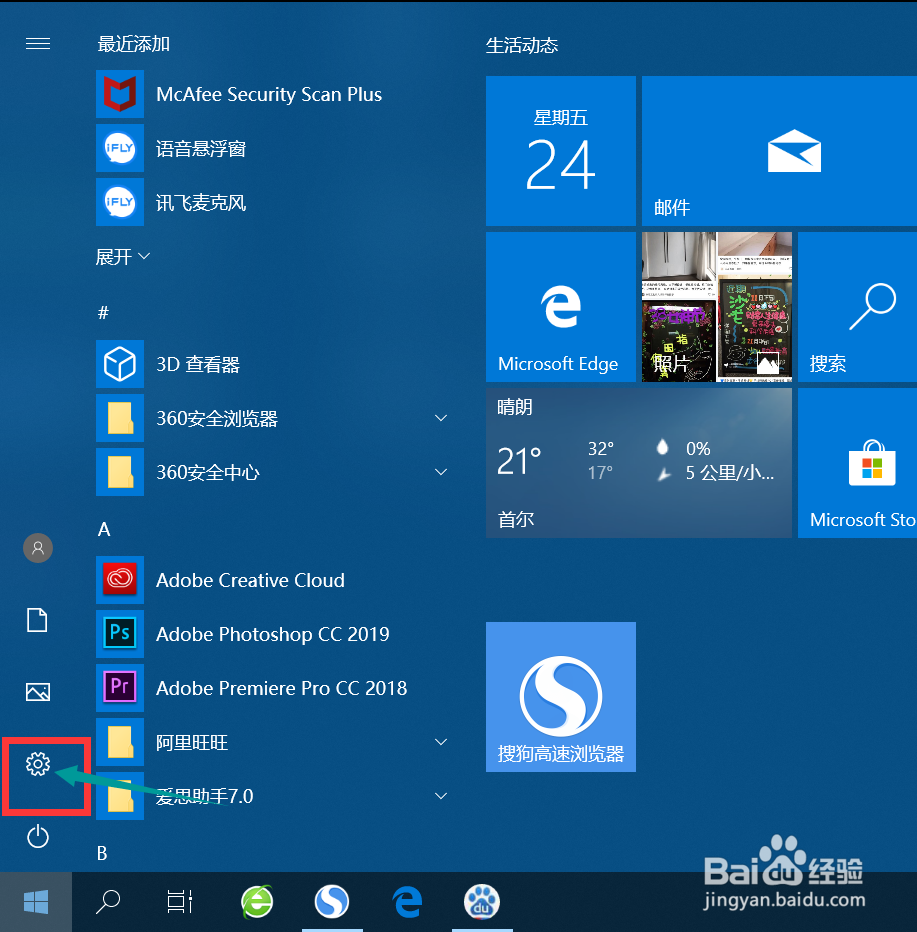Launch 语音悬浮窗 iFLY app icon
Viewport: 917px width, 932px height.
tap(120, 148)
